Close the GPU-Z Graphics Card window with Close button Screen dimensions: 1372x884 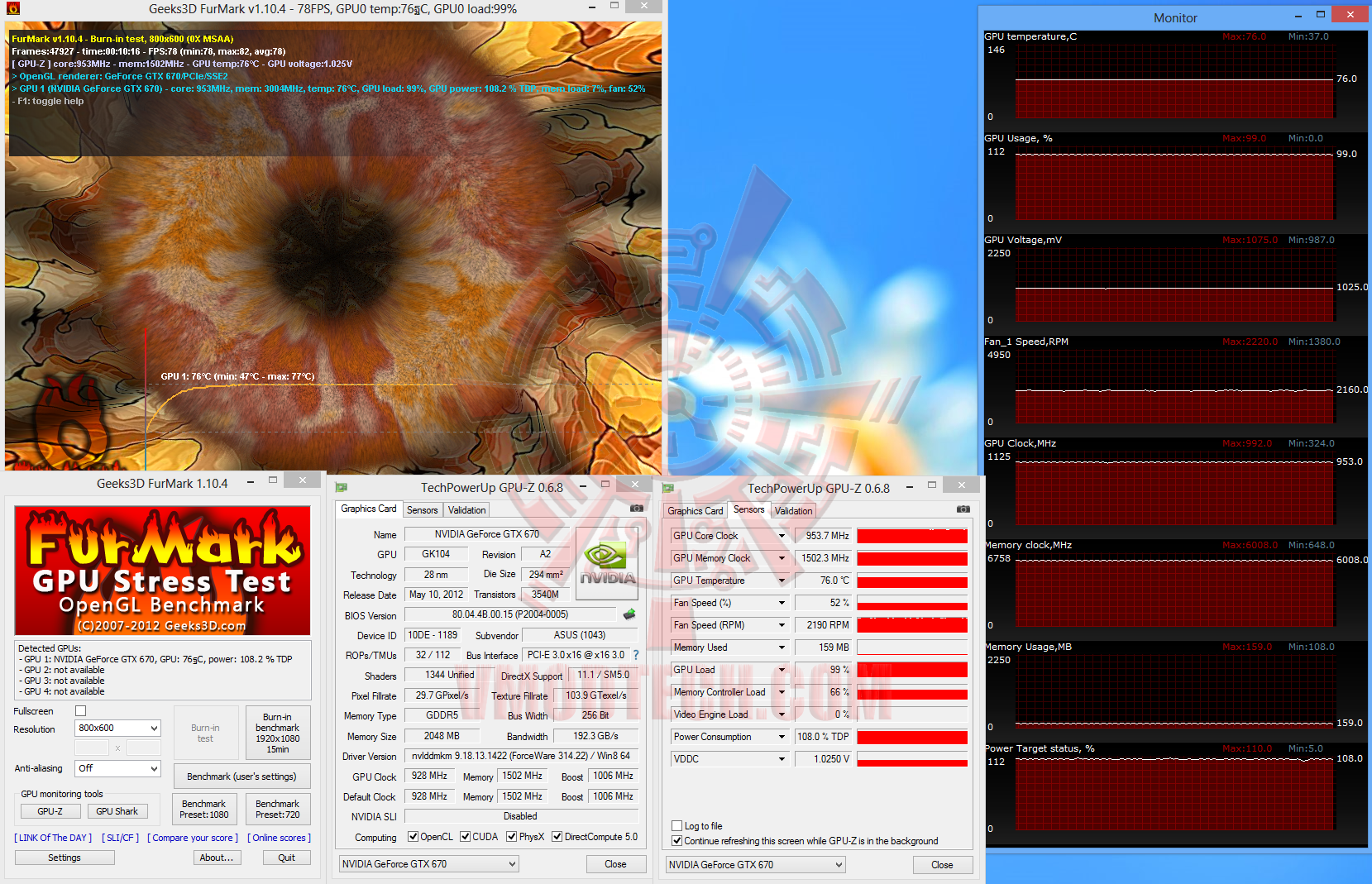616,864
